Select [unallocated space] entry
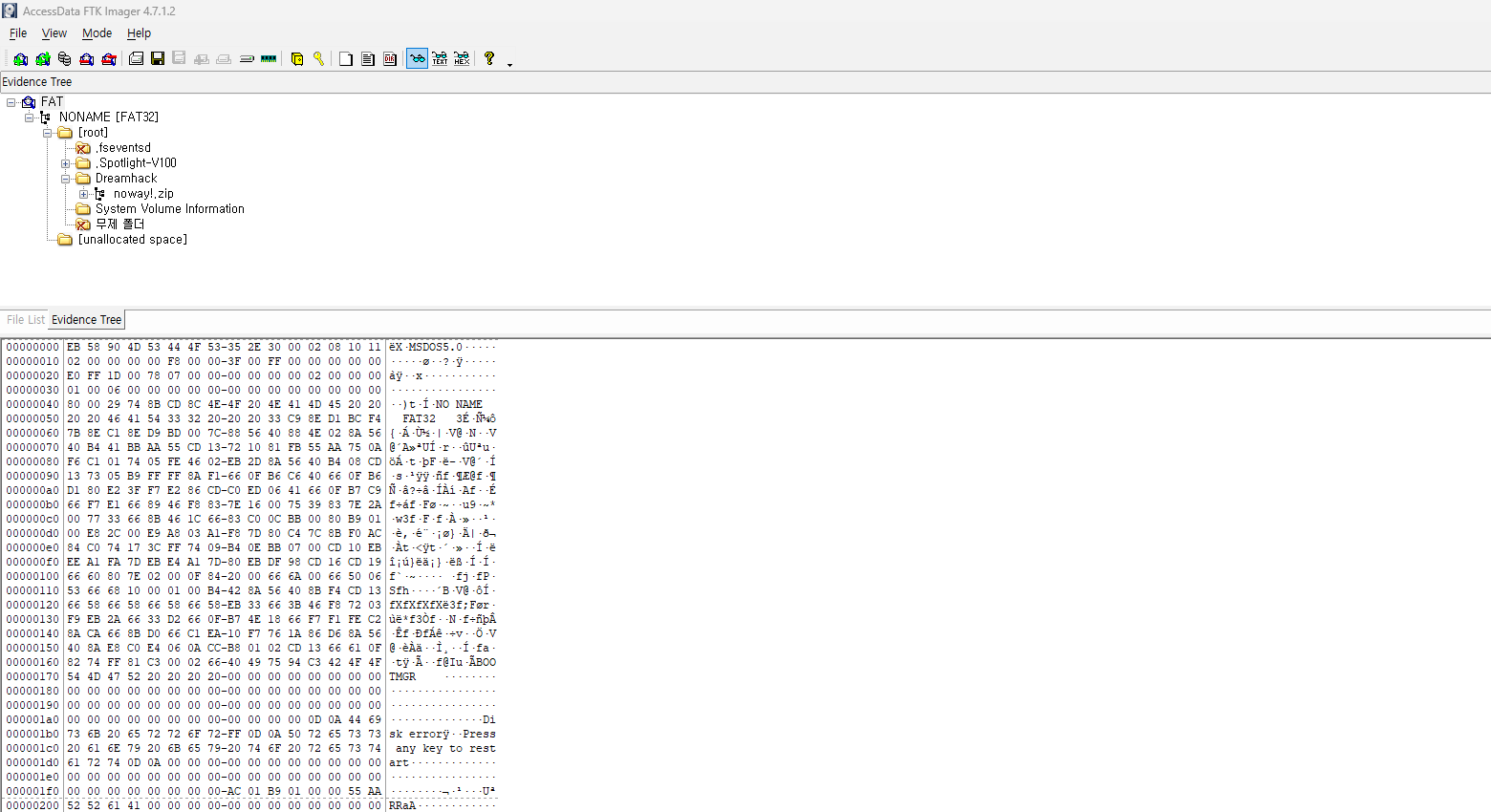The height and width of the screenshot is (812, 1491). click(x=133, y=240)
